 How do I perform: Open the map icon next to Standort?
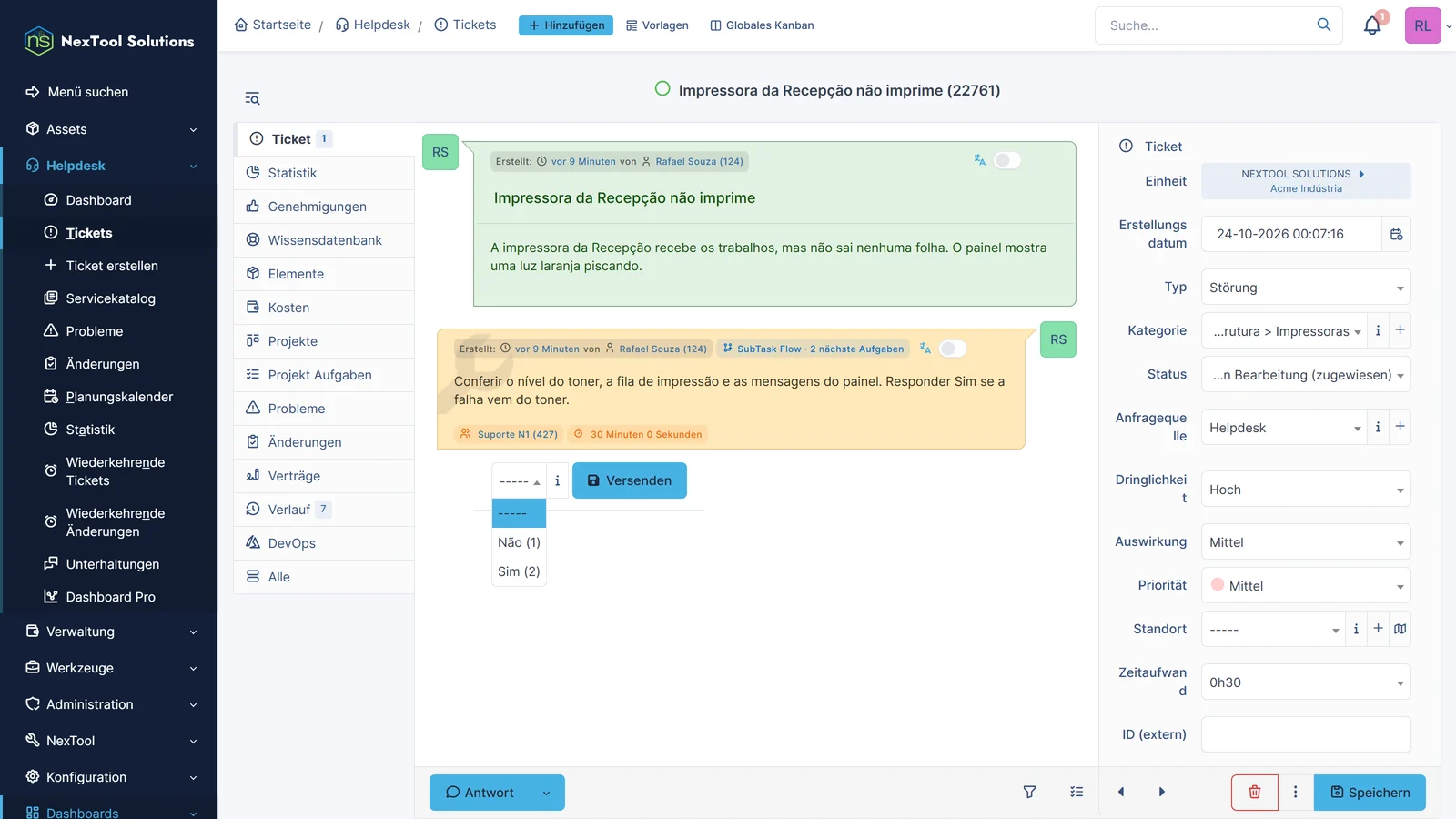coord(1400,629)
